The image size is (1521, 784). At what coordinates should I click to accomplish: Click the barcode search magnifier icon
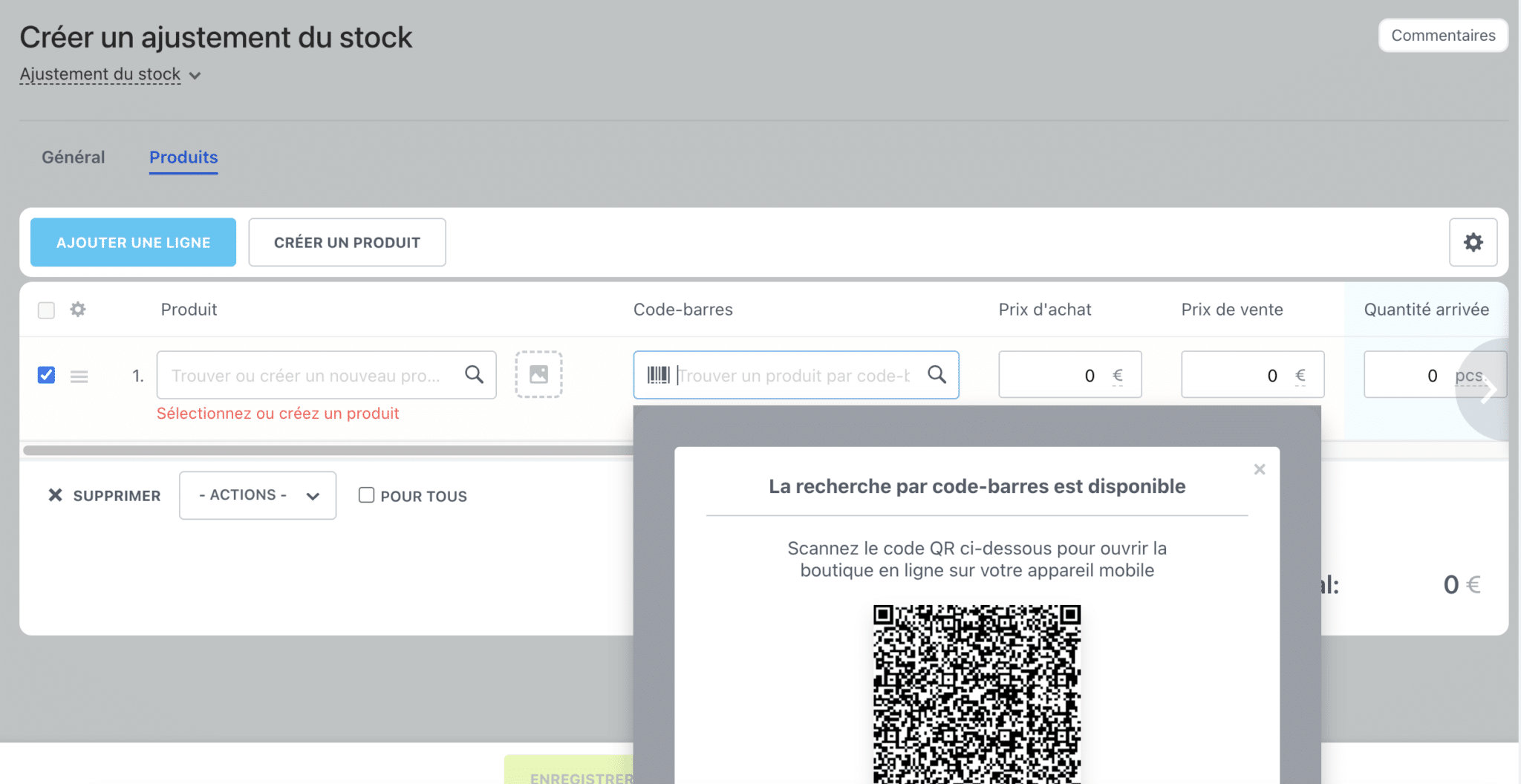[937, 374]
